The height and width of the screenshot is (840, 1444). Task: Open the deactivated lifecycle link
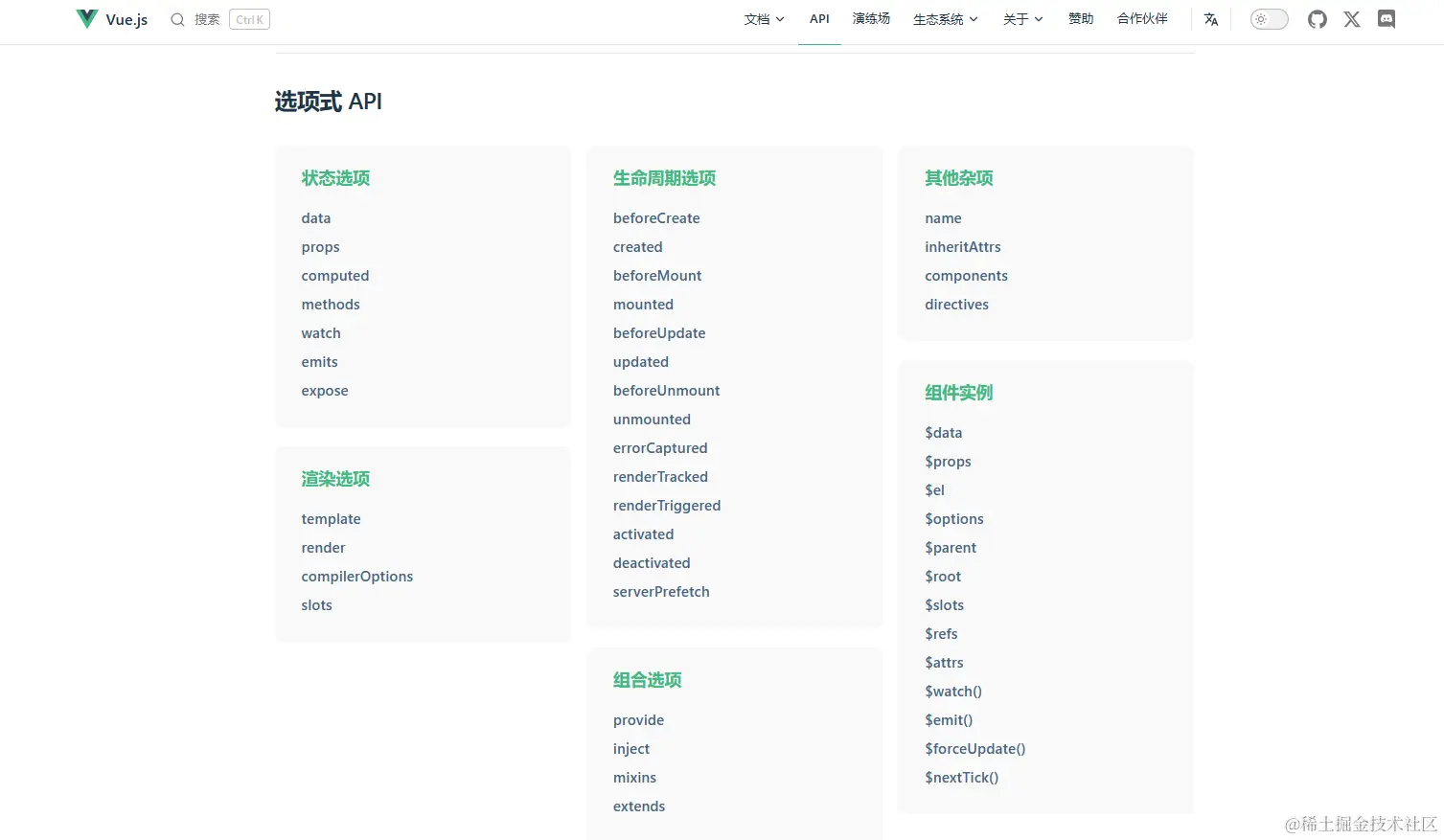coord(652,563)
